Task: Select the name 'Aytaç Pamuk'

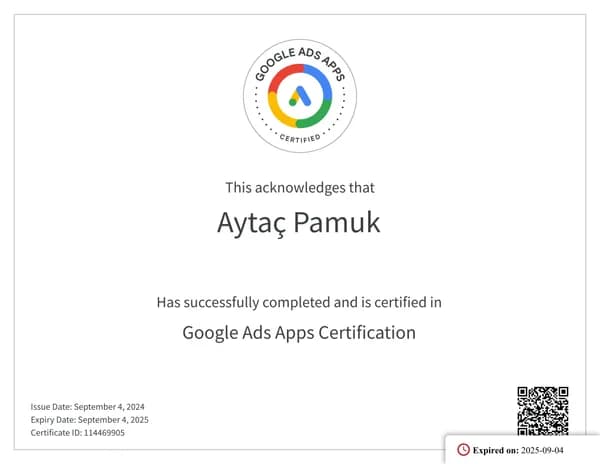Action: [298, 223]
